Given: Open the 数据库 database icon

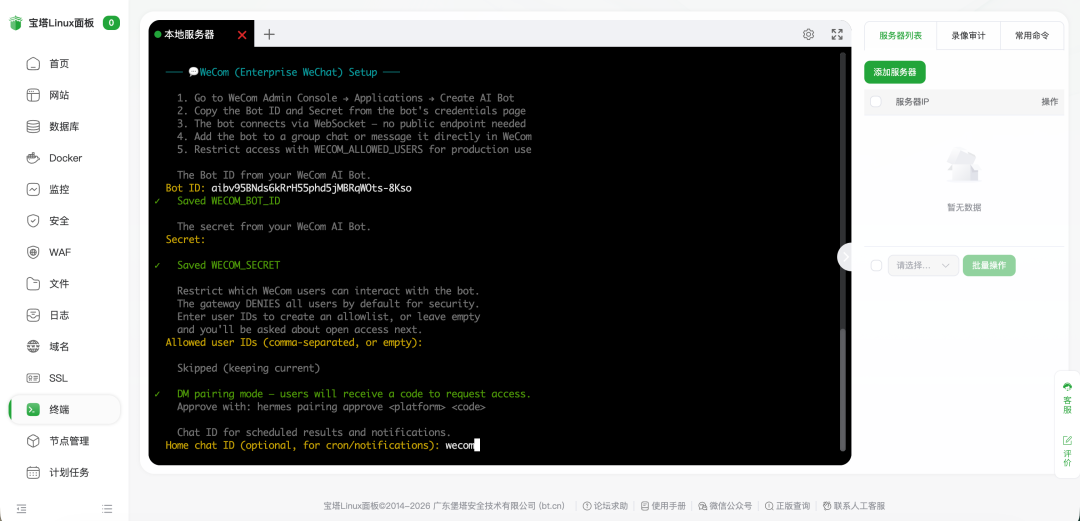Looking at the screenshot, I should coord(33,127).
